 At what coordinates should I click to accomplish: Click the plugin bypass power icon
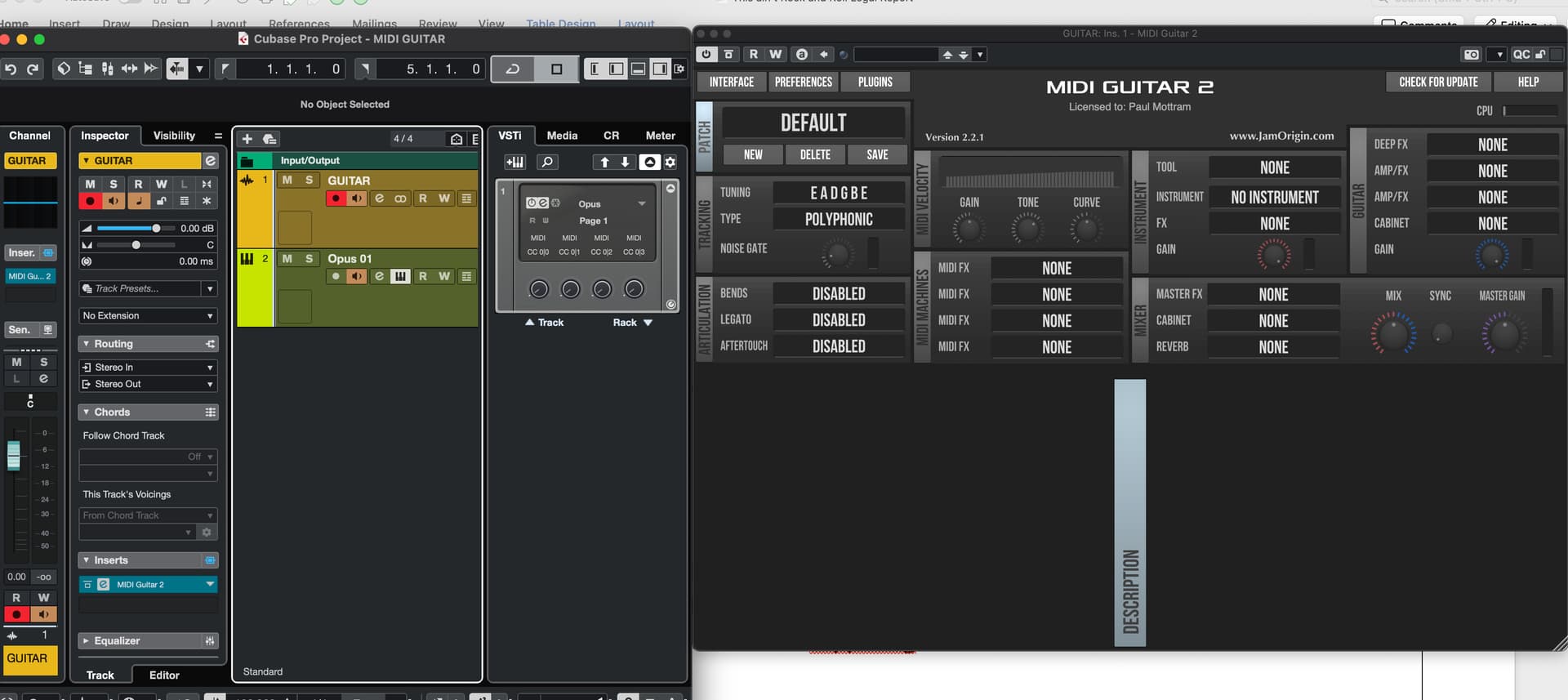[x=707, y=54]
